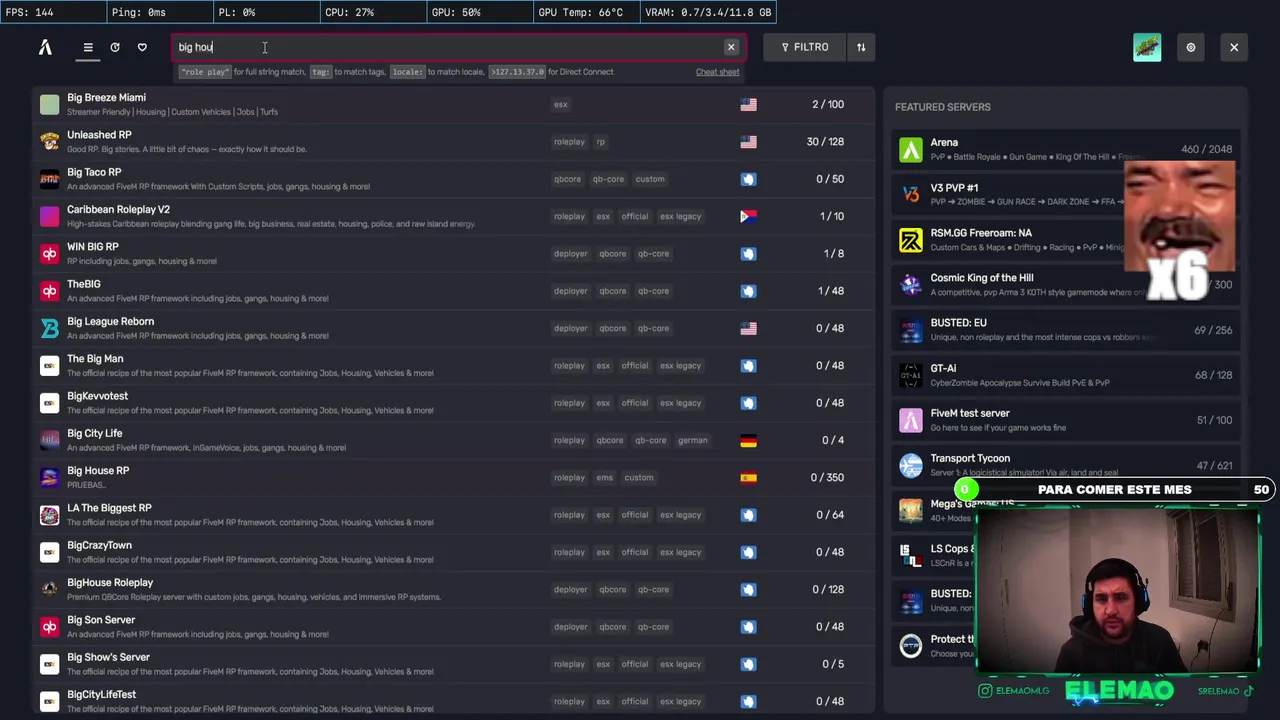
Task: Open the settings gear icon
Action: pyautogui.click(x=1190, y=47)
